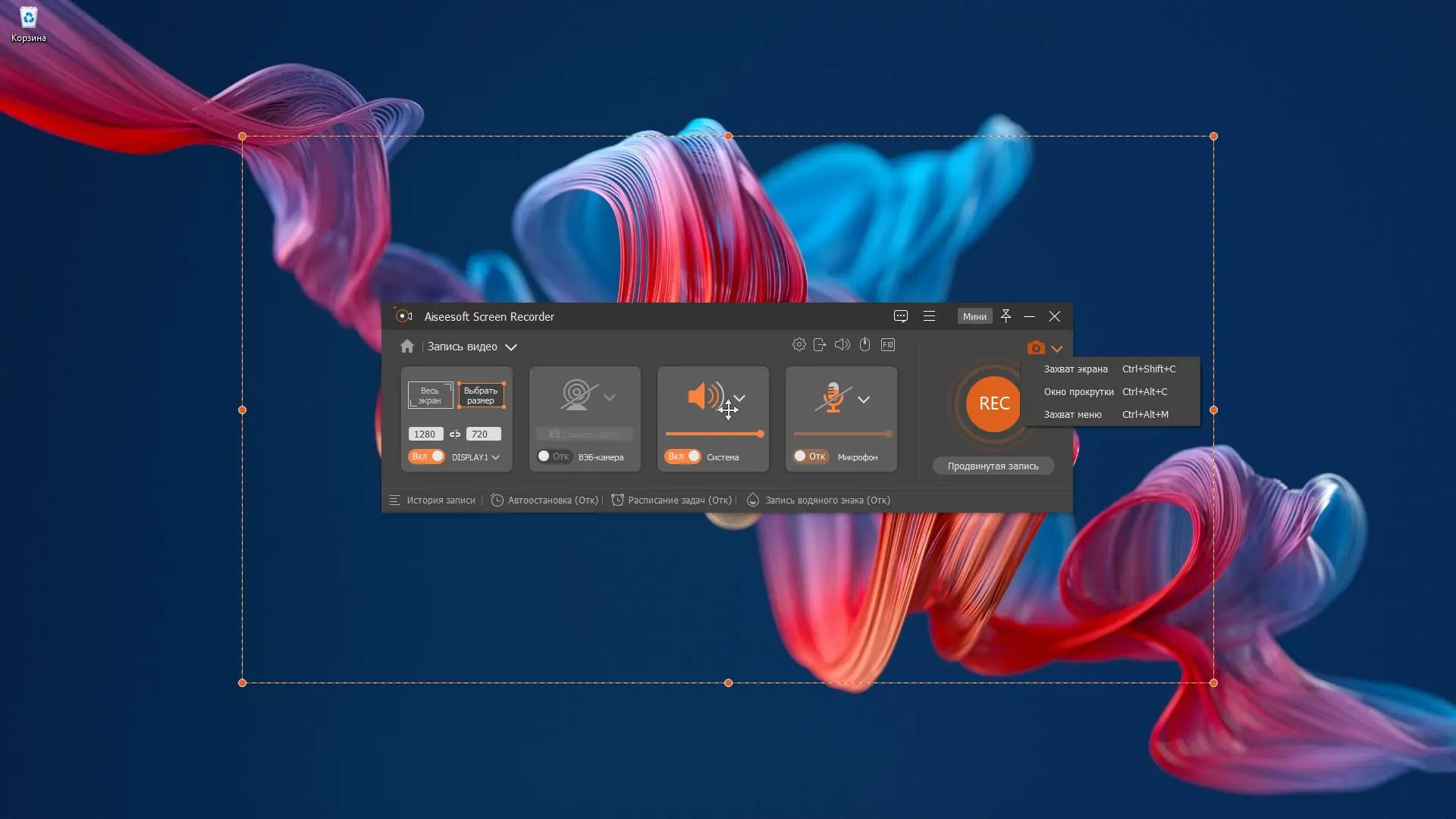
Task: Expand the Запись видео mode dropdown
Action: point(511,347)
